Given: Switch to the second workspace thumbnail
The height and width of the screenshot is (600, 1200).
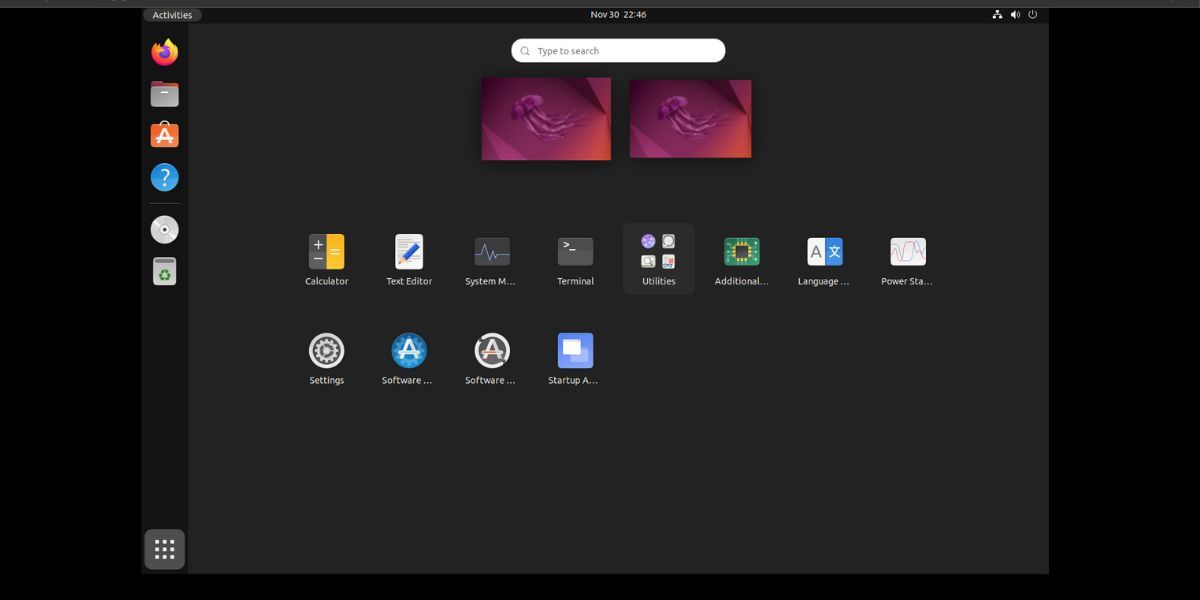Looking at the screenshot, I should 690,119.
